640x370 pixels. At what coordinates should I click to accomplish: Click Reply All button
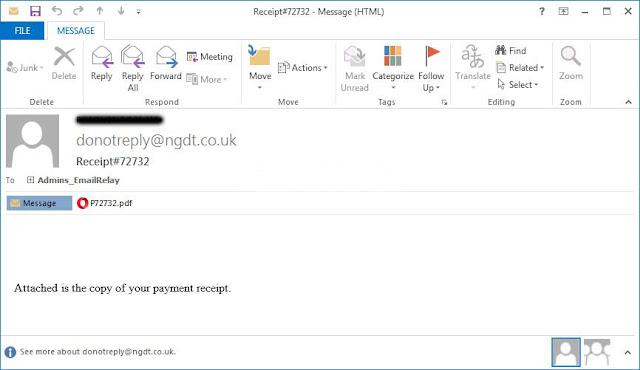pos(133,68)
